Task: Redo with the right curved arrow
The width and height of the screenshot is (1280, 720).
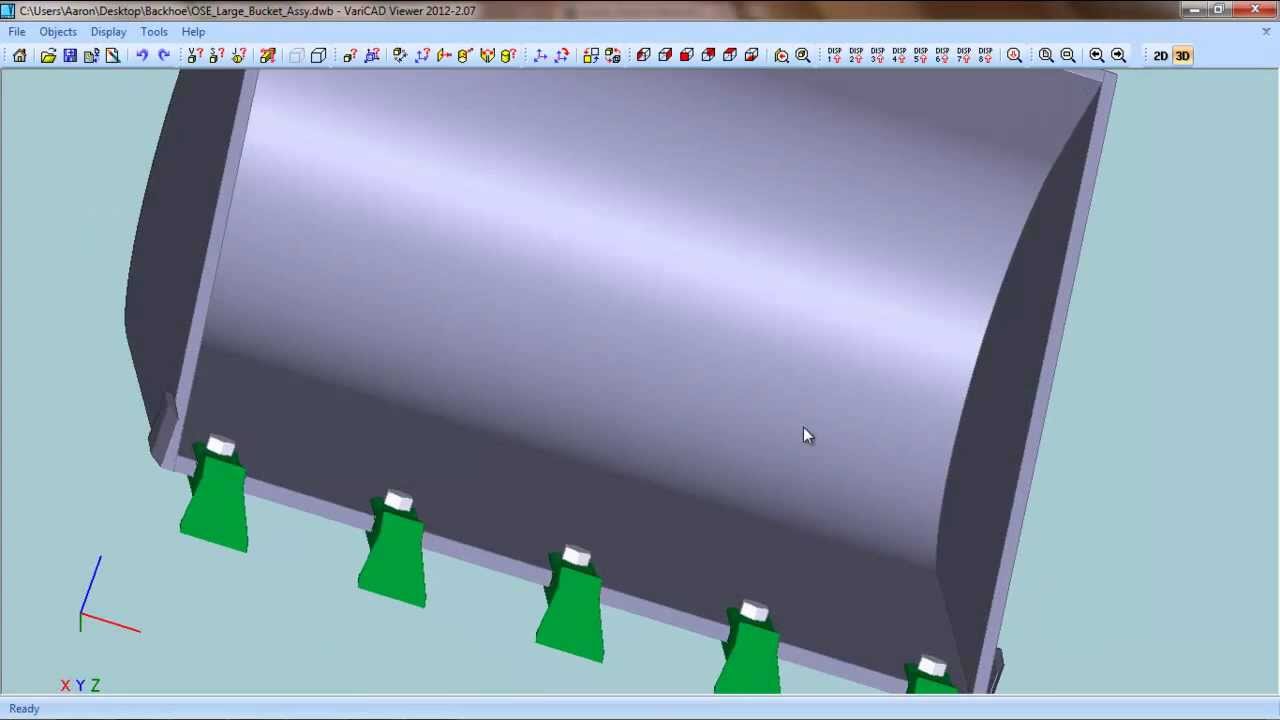Action: click(x=164, y=56)
